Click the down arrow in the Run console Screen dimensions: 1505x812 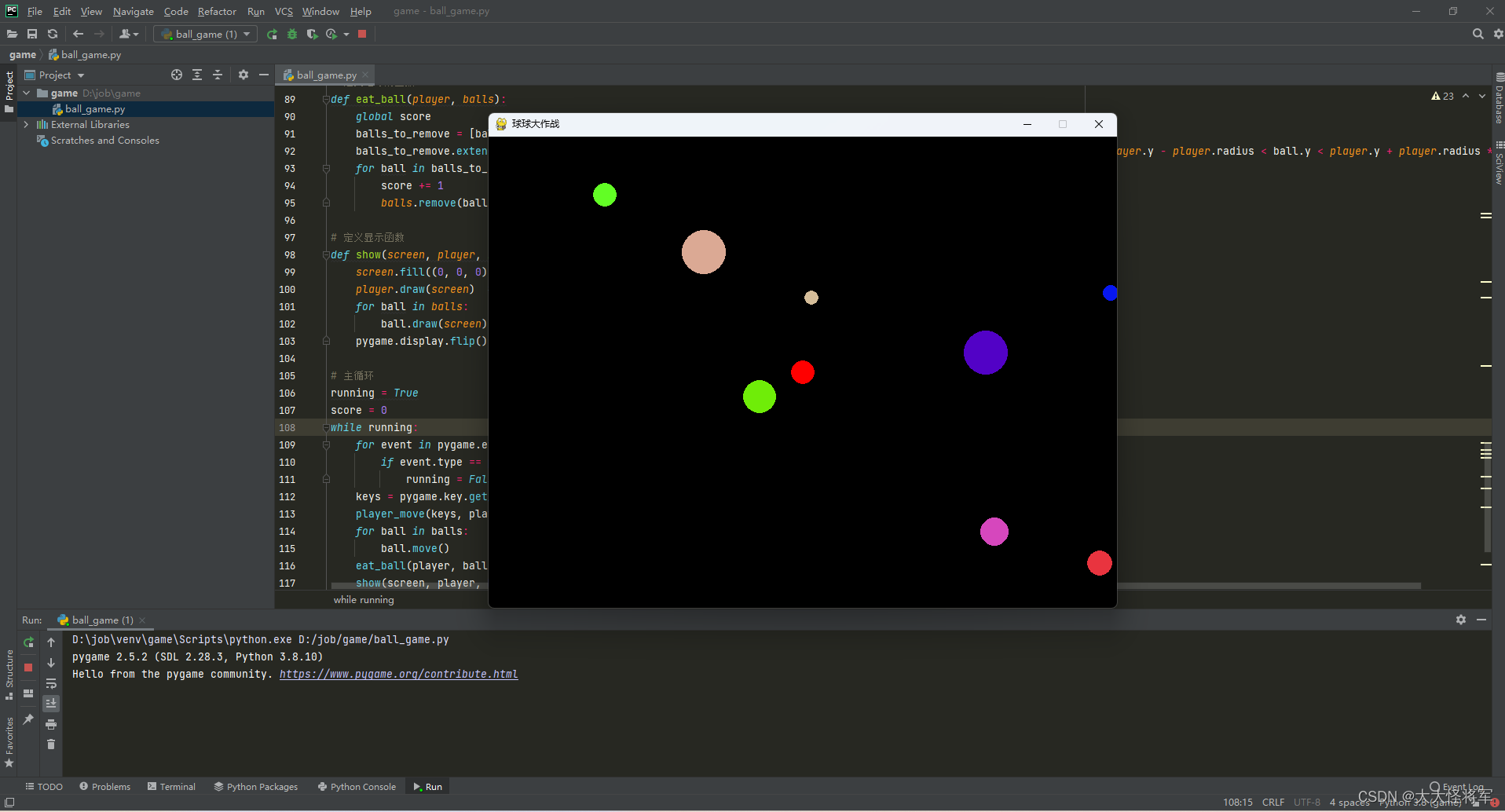pyautogui.click(x=51, y=663)
